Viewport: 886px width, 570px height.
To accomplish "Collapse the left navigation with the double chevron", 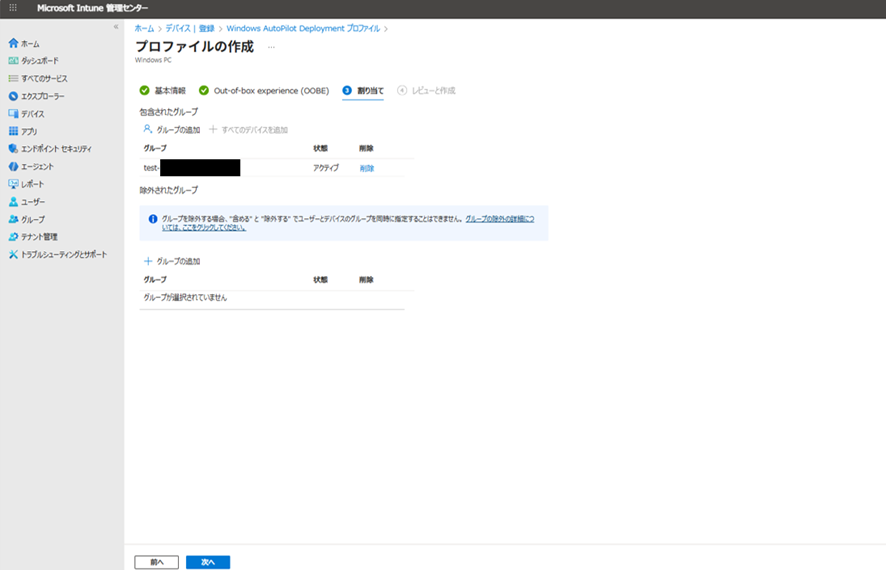I will tap(115, 27).
